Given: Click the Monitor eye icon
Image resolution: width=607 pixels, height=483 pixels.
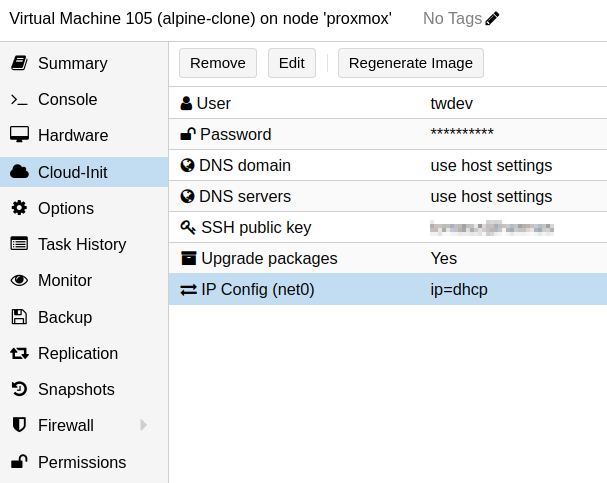Looking at the screenshot, I should coord(19,280).
